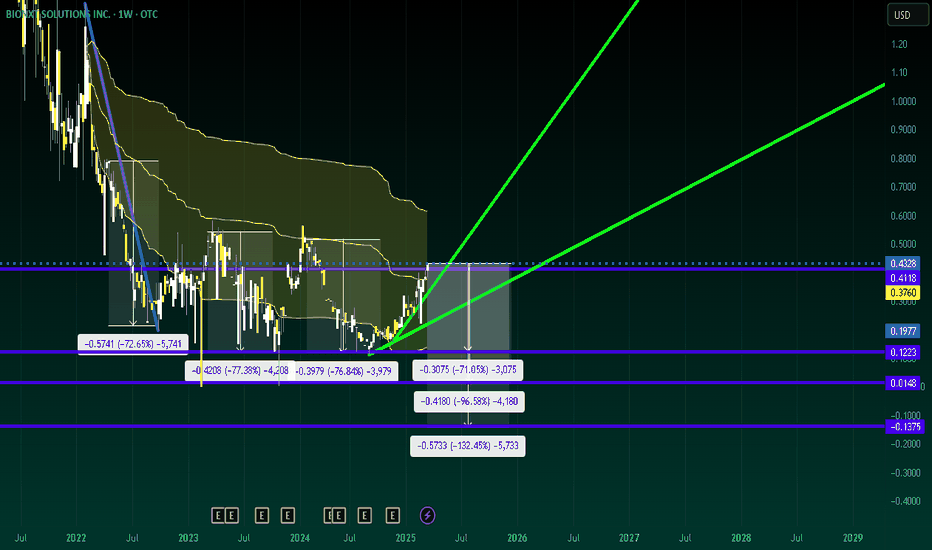Screen dimensions: 932x550
Task: Click the -0.3075 (-71.05%) measurement label
Action: point(468,369)
